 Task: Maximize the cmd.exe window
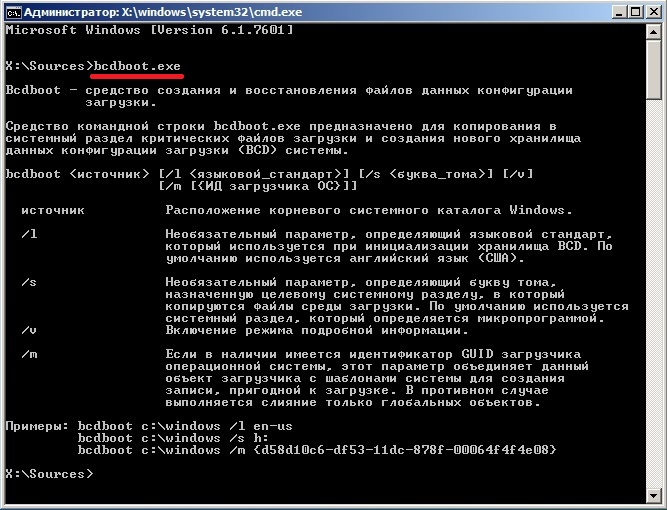coord(636,12)
